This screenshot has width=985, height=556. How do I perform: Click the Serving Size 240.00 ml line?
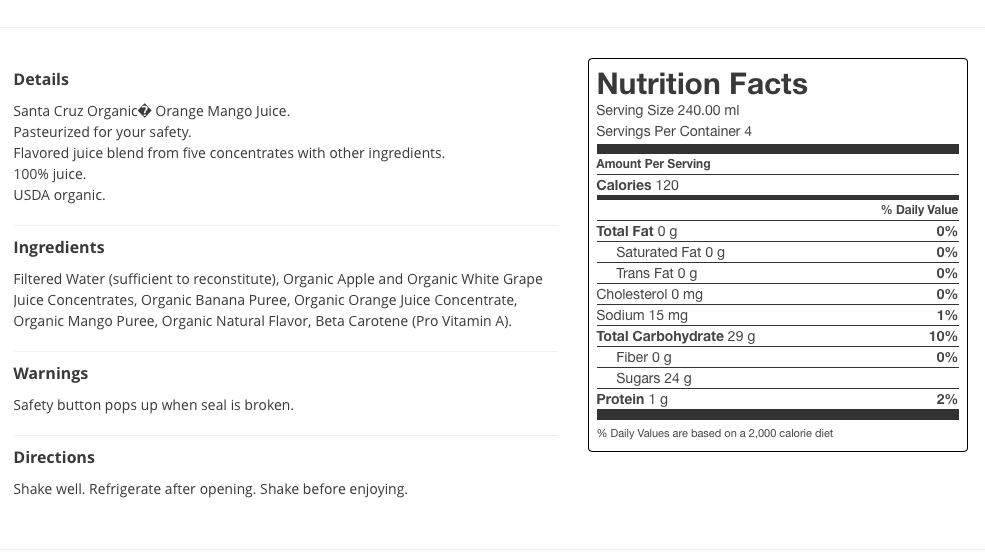[667, 111]
